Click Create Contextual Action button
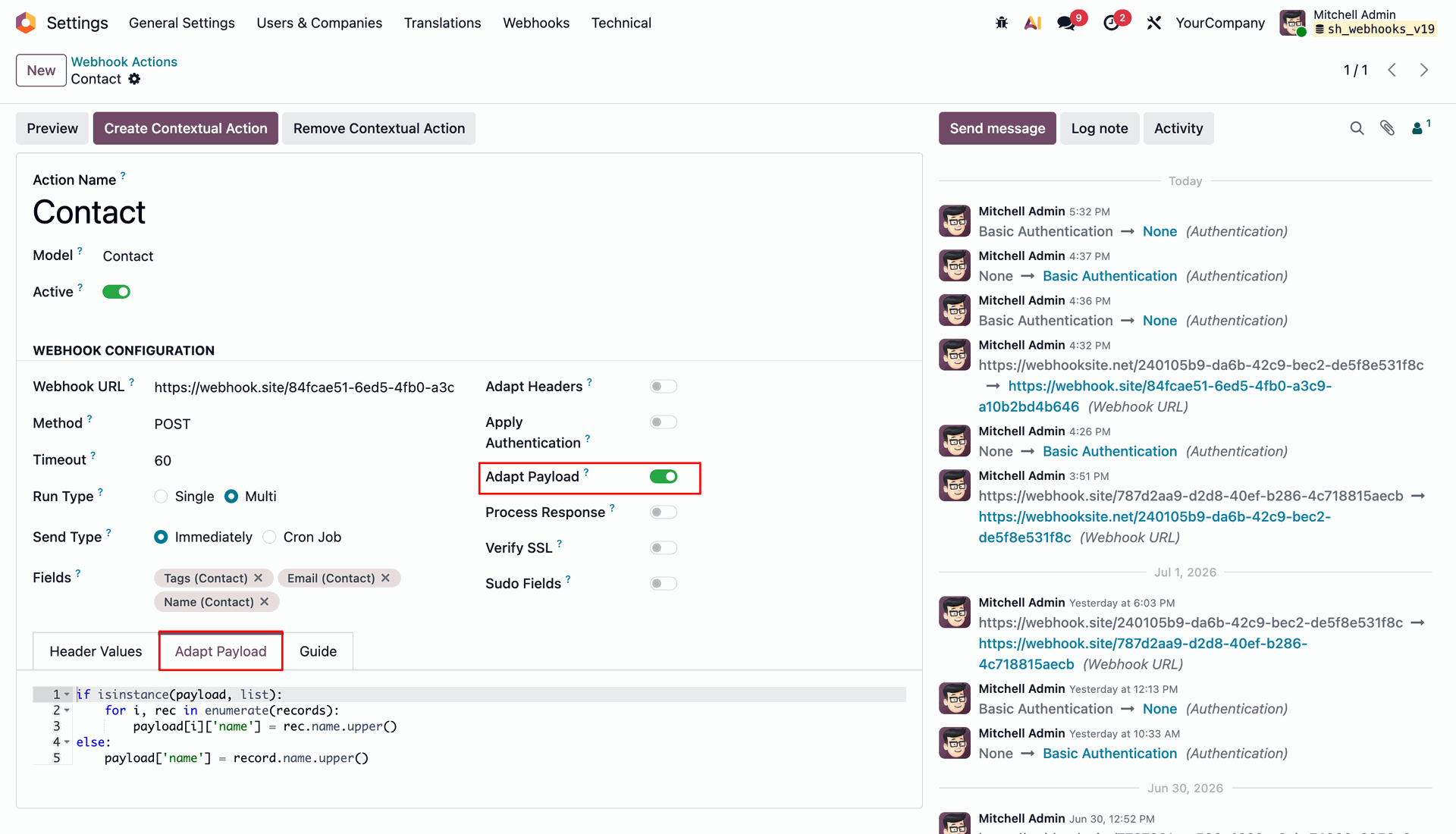The width and height of the screenshot is (1456, 834). point(186,128)
